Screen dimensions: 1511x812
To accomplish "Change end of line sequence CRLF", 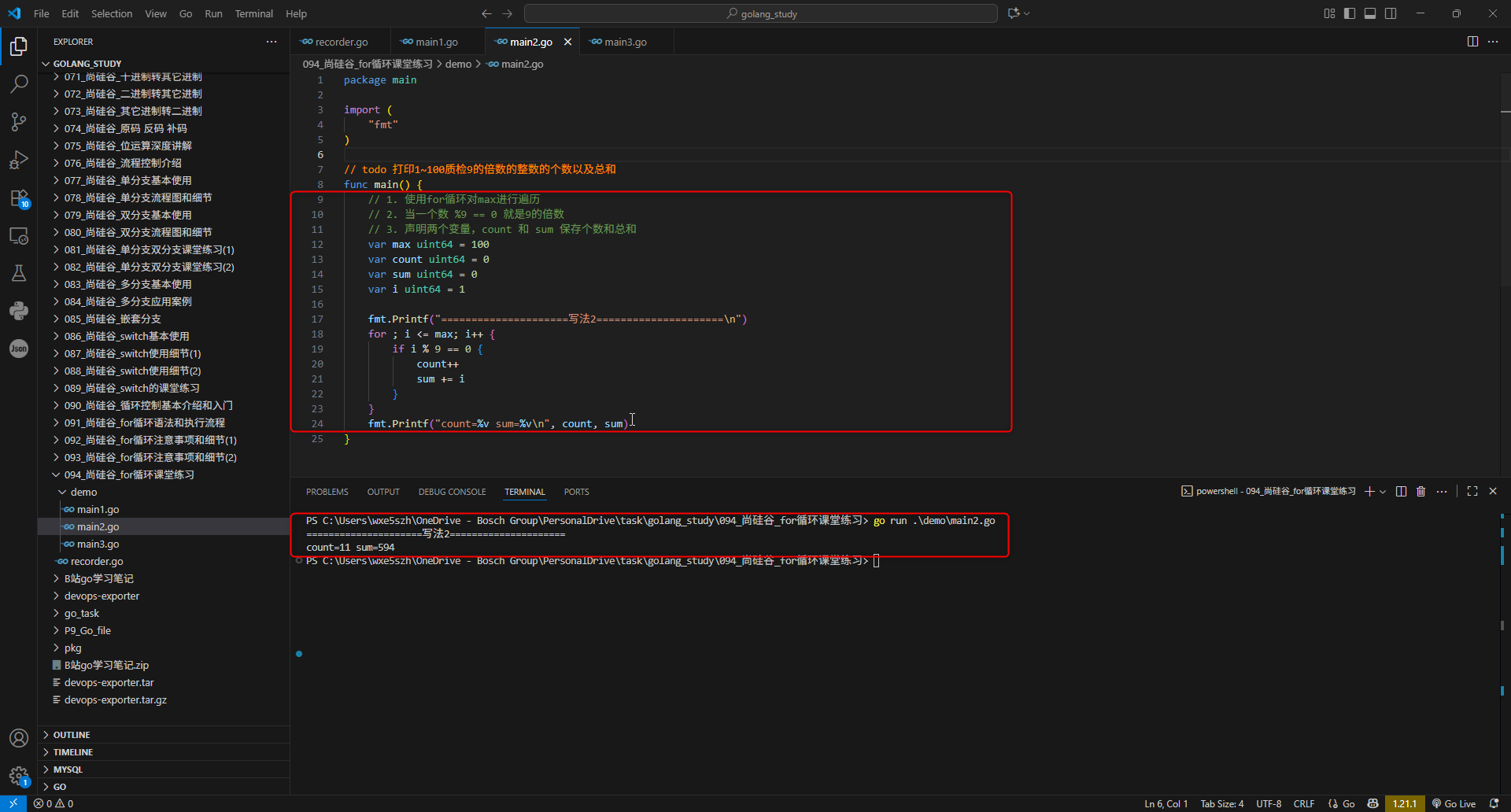I will [1304, 803].
